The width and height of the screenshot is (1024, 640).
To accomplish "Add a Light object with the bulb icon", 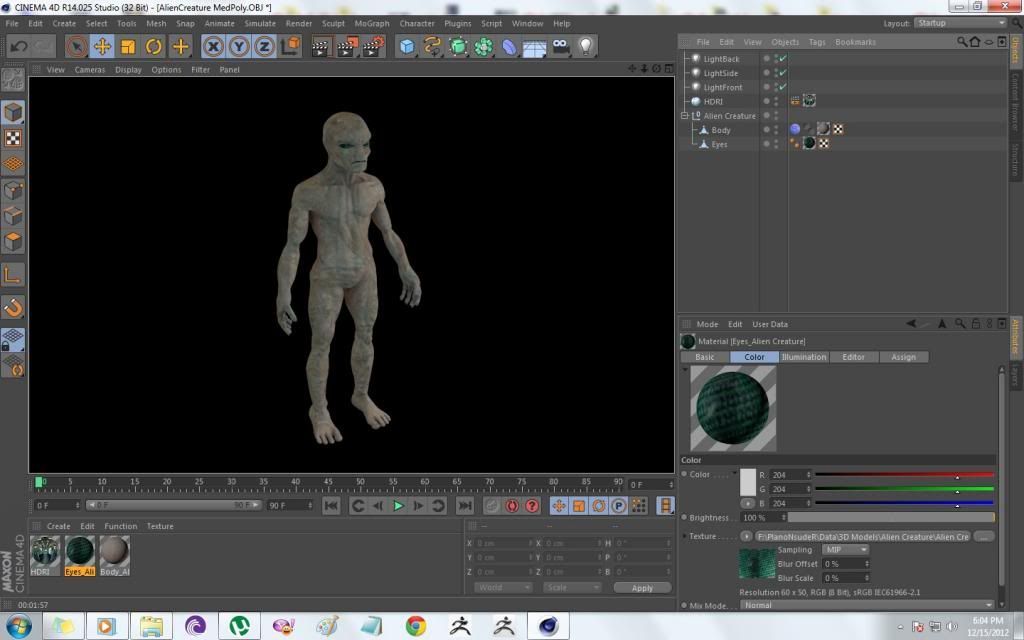I will pyautogui.click(x=586, y=46).
